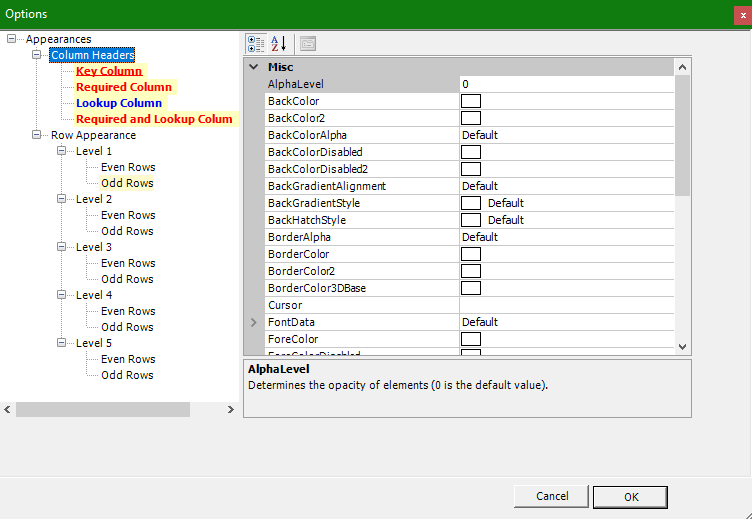This screenshot has width=752, height=519.
Task: Select the Lookup Column tree item
Action: click(x=118, y=103)
